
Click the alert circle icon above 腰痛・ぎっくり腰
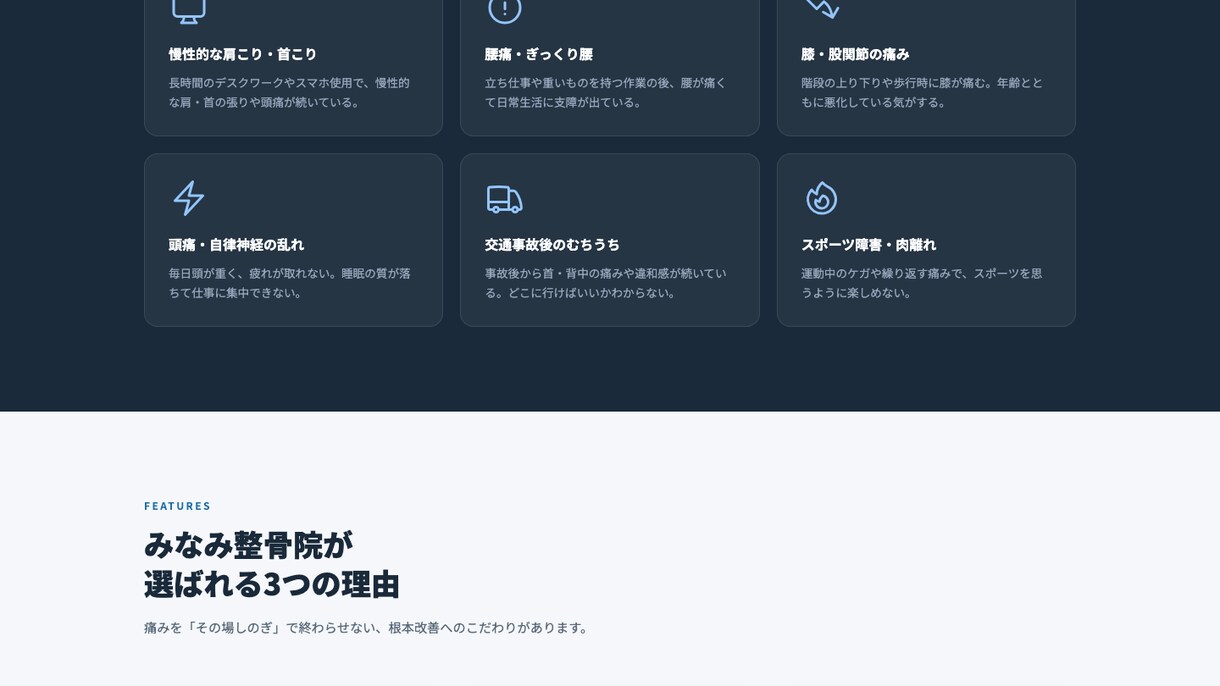[505, 10]
